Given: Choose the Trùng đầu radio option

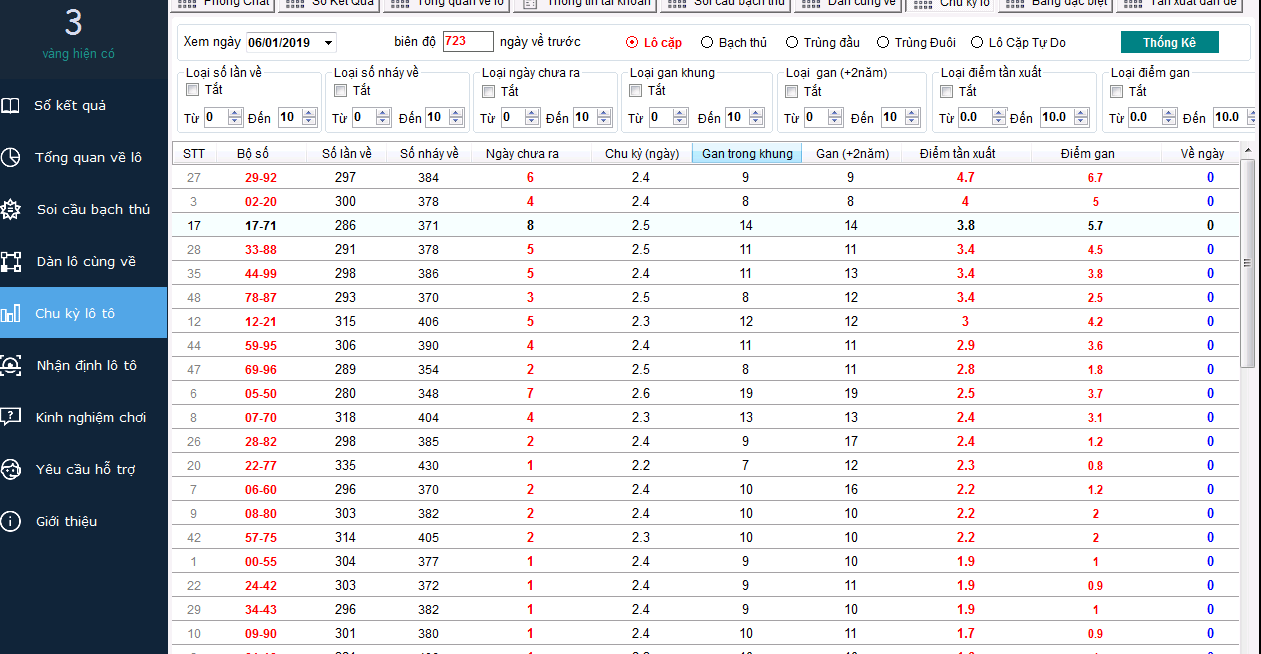Looking at the screenshot, I should 792,43.
